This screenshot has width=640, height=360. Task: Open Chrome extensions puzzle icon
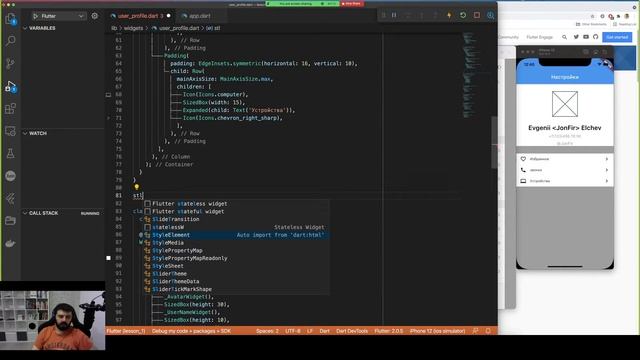pyautogui.click(x=618, y=16)
